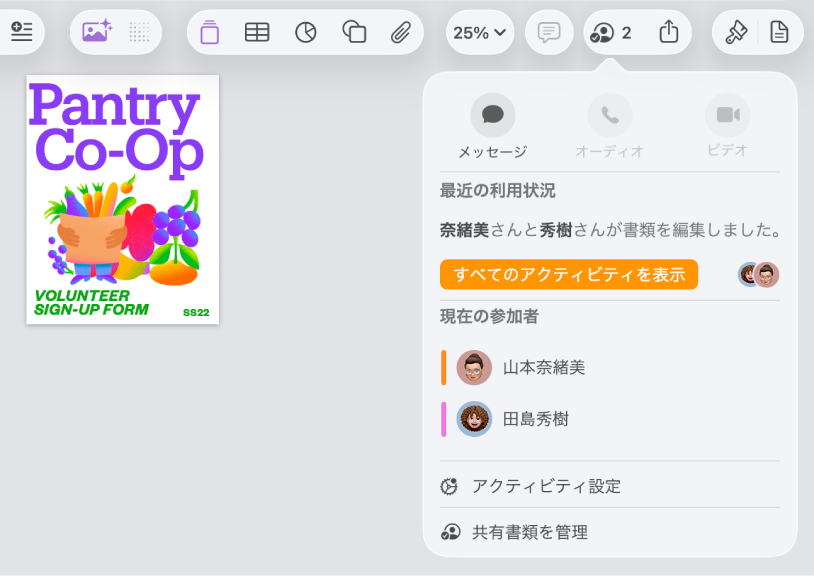Insert a table using the table icon
This screenshot has width=814, height=577.
click(257, 32)
